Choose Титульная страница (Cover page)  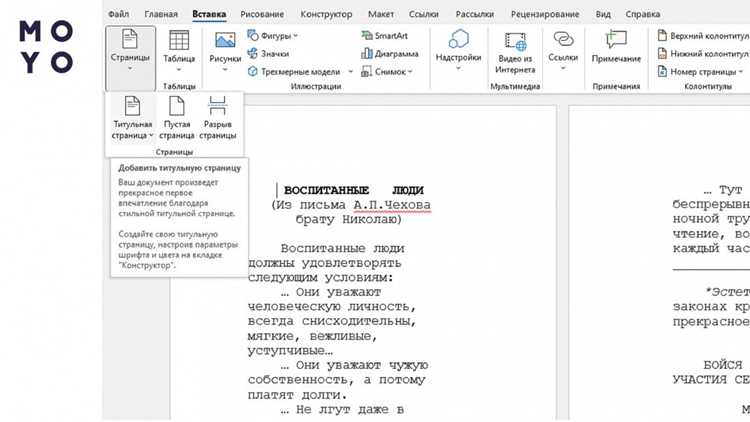(x=132, y=118)
